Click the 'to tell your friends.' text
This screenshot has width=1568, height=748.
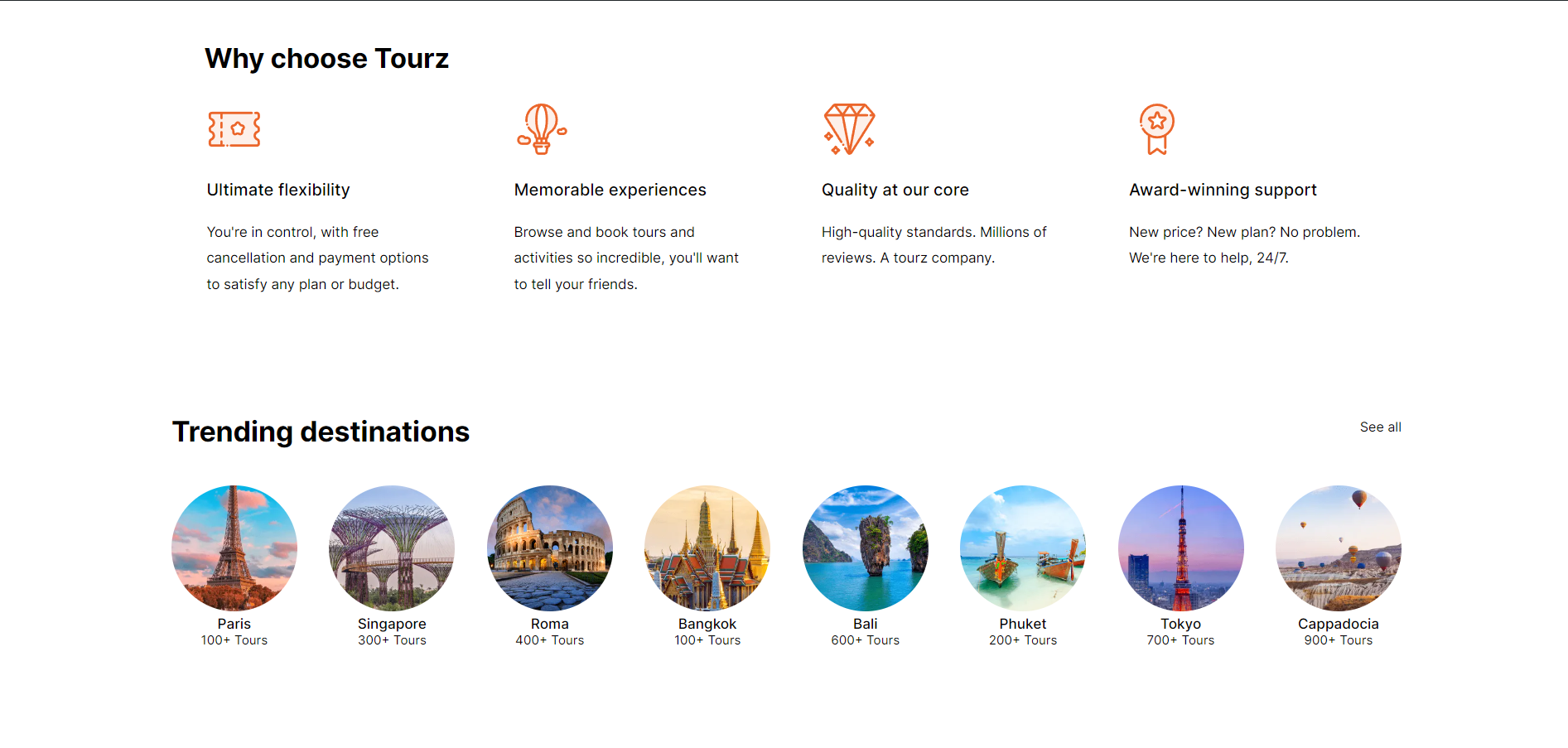576,284
